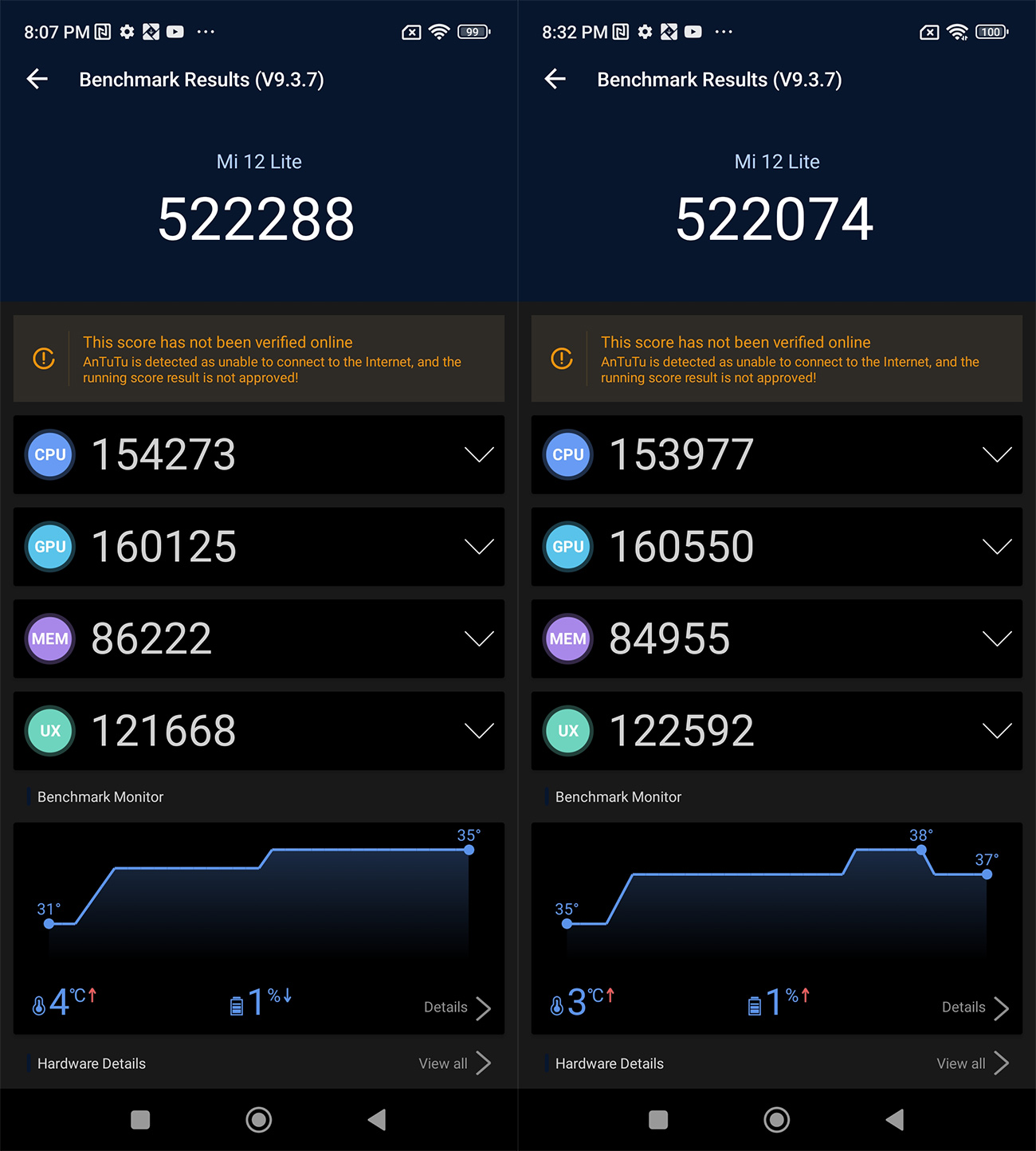The width and height of the screenshot is (1036, 1151).
Task: Tap settings gear in 8:07 PM status bar
Action: [x=127, y=32]
